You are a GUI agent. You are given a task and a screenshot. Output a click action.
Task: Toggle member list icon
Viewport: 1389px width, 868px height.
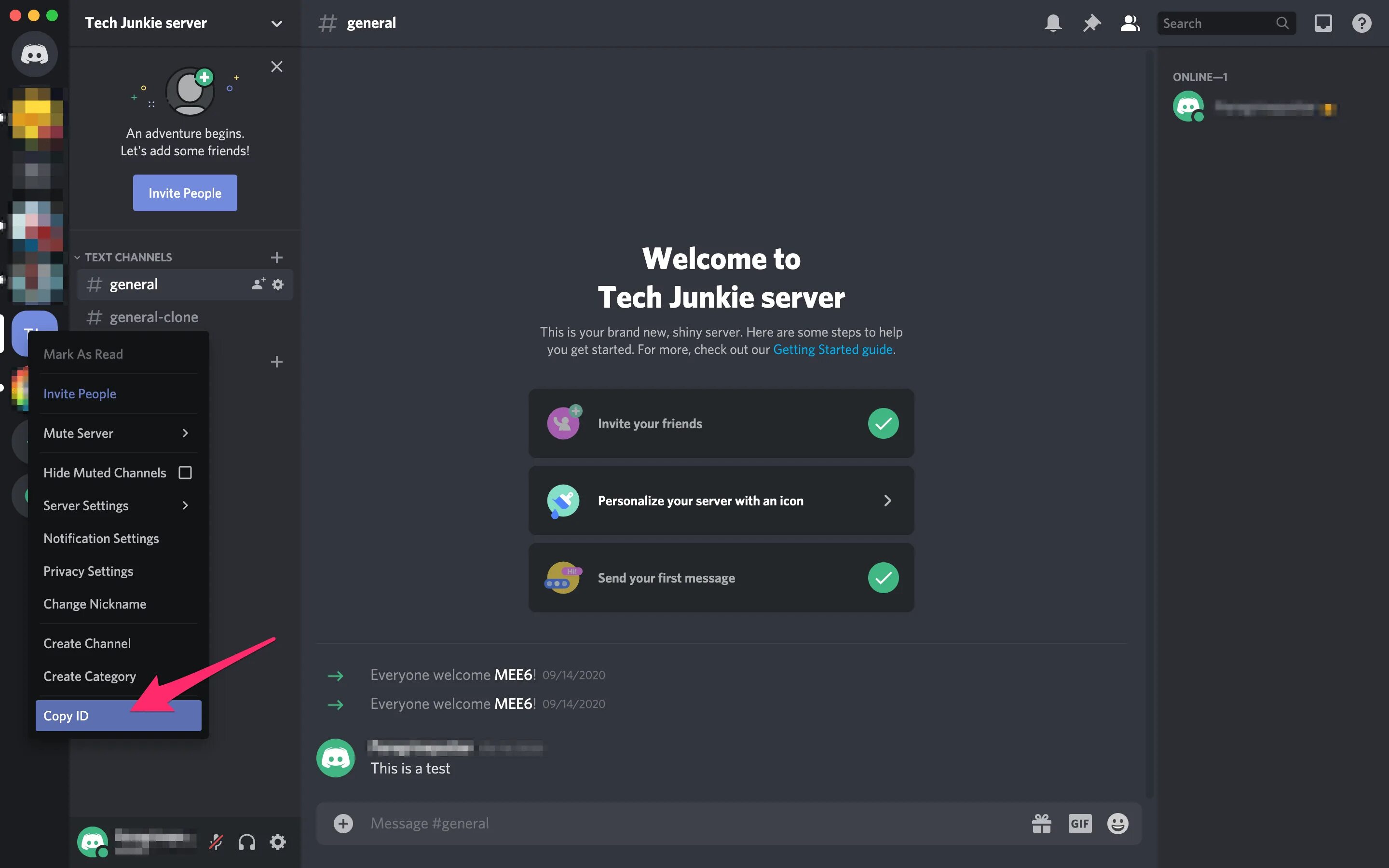point(1130,23)
